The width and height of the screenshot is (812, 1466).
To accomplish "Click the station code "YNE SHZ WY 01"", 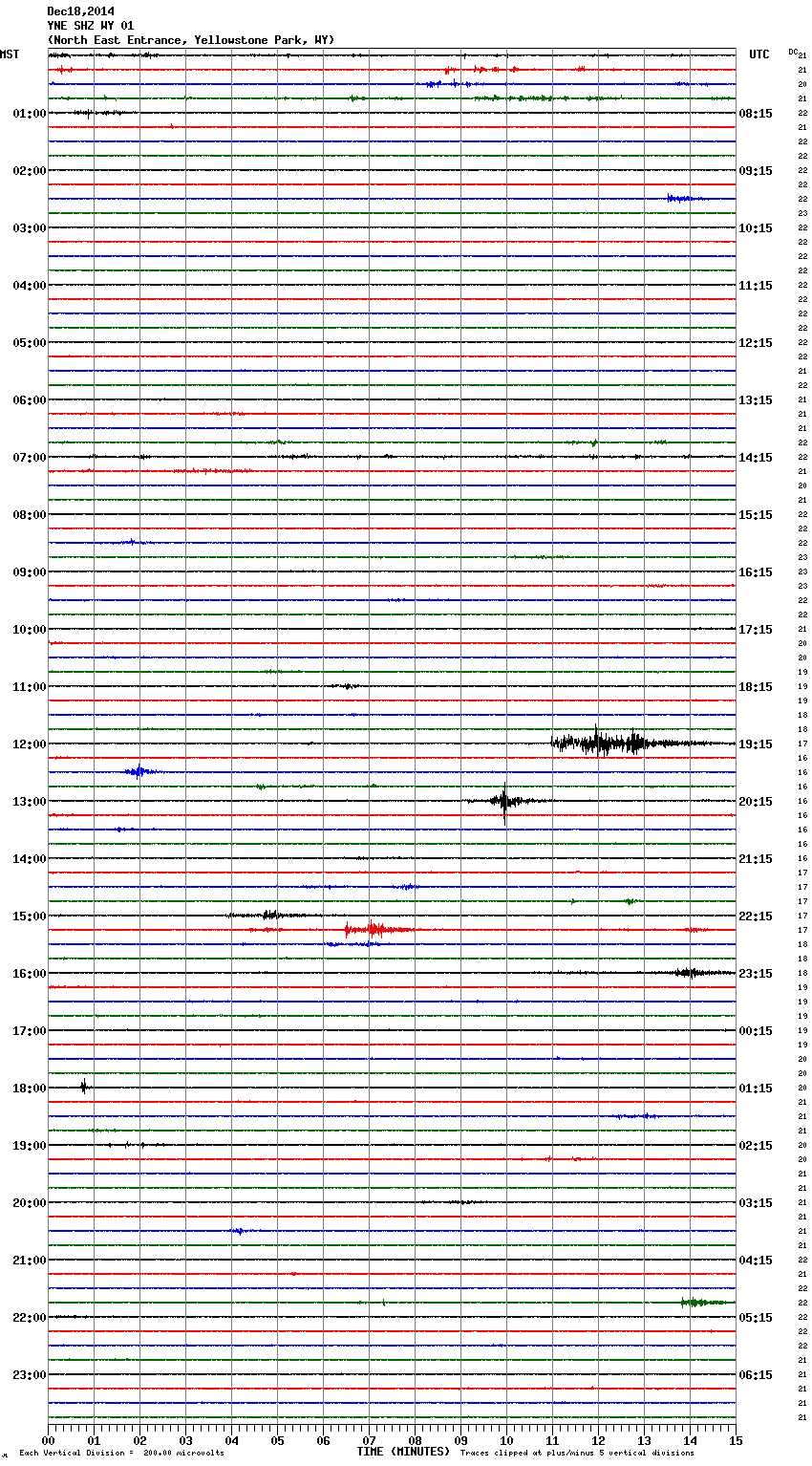I will (91, 26).
